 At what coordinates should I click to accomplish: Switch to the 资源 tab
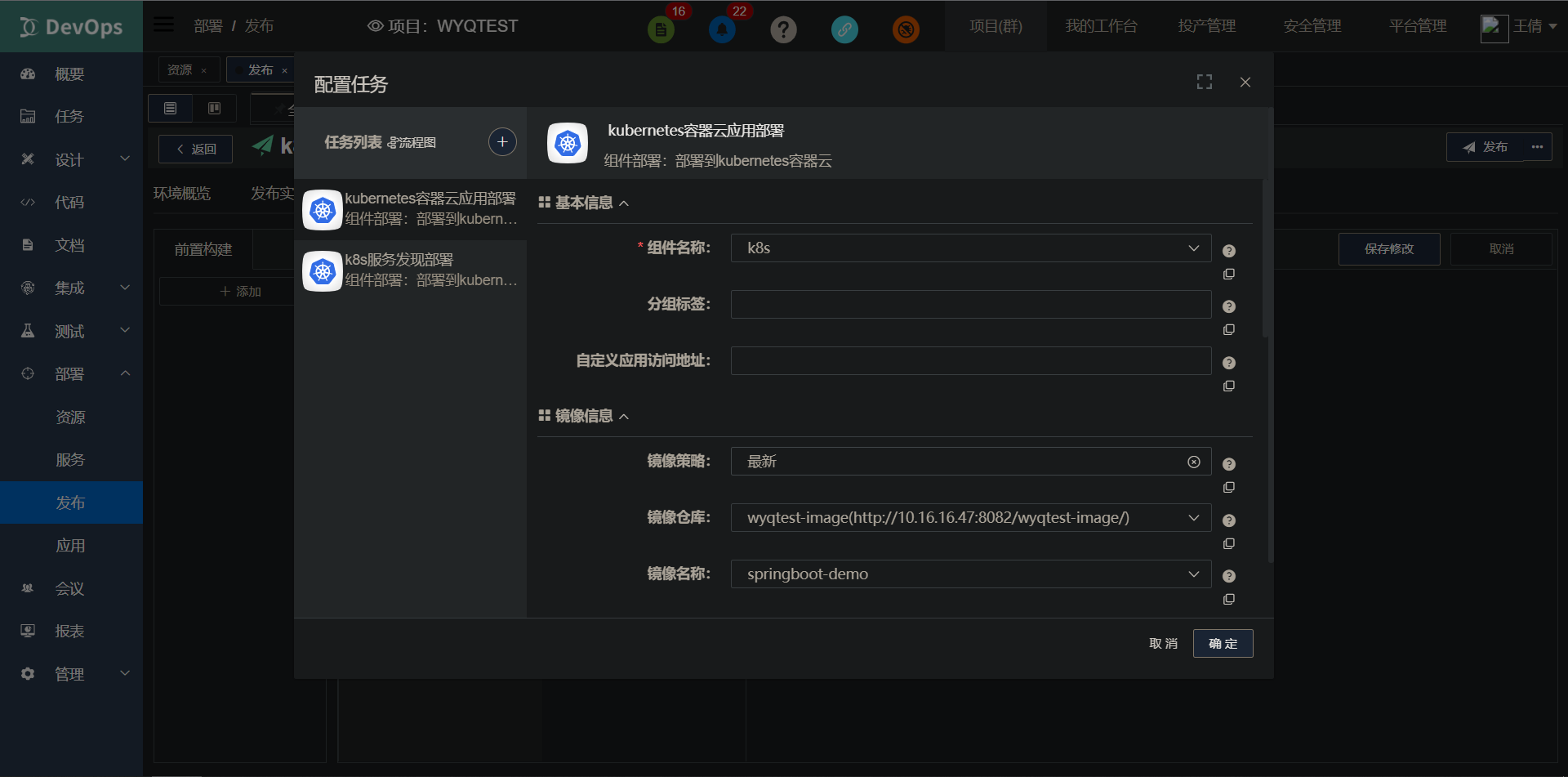[180, 69]
